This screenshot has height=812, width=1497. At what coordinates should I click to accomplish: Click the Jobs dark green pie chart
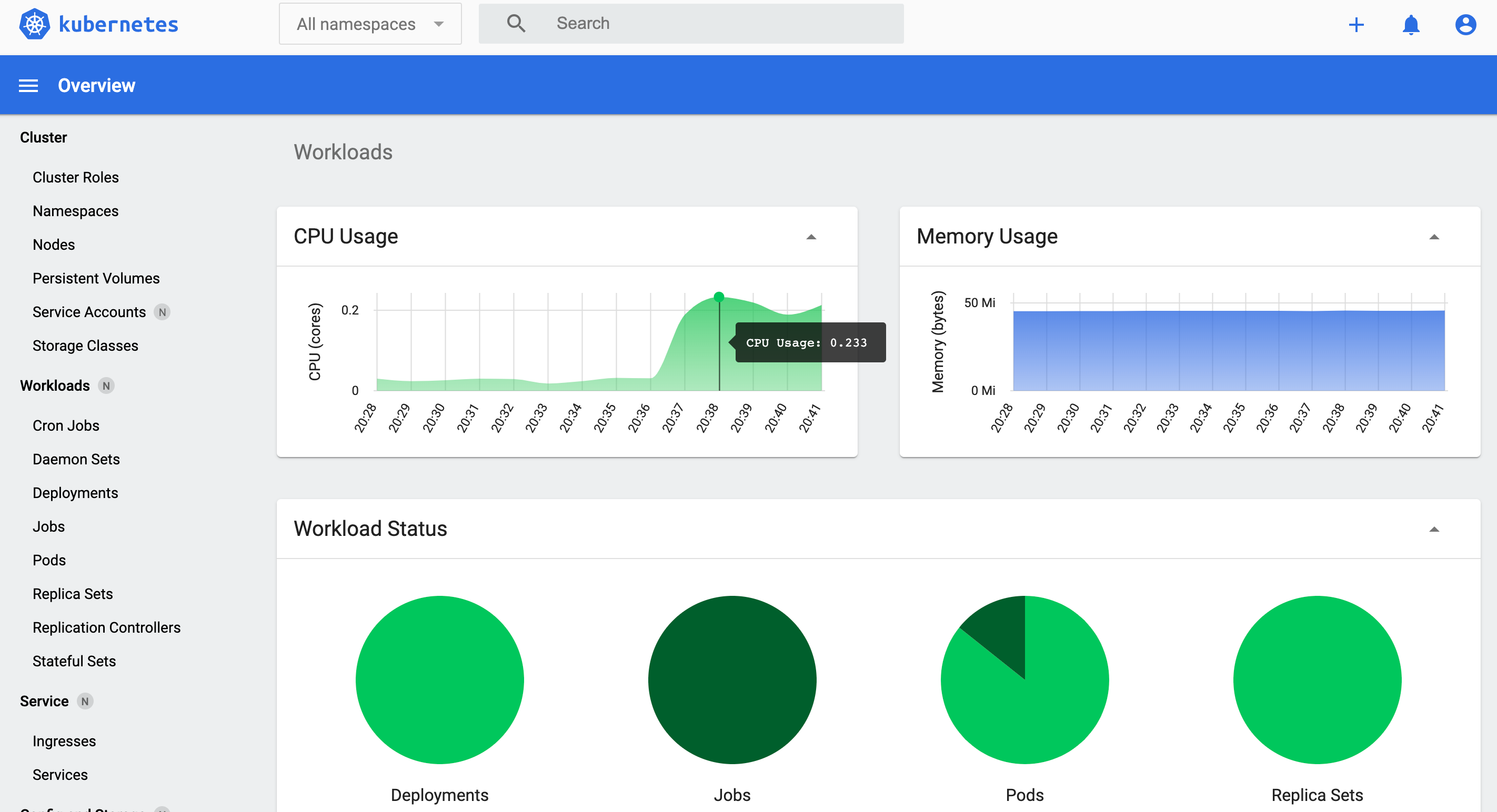731,679
